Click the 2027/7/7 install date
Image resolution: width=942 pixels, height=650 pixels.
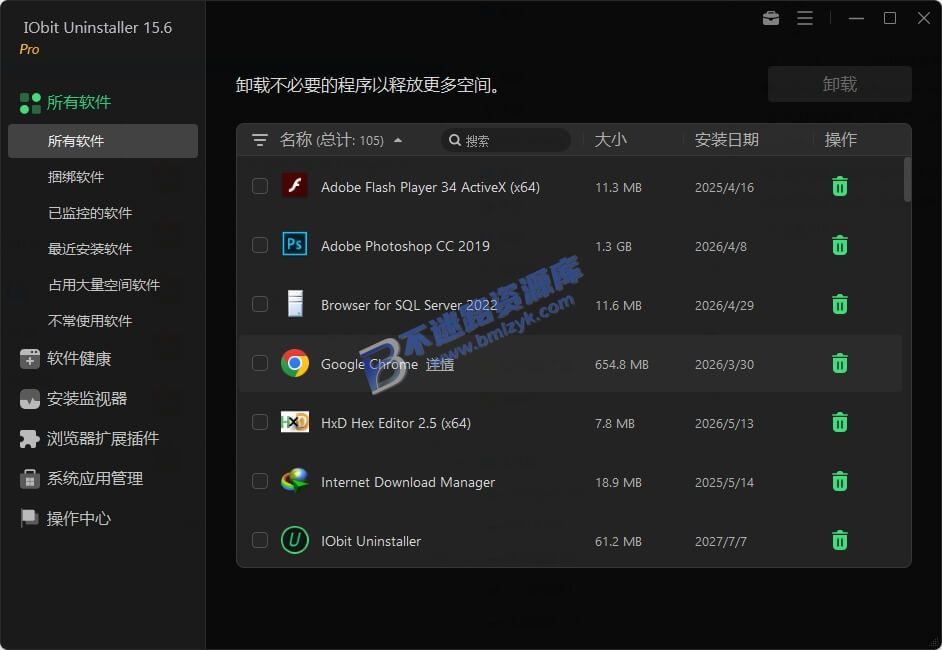[720, 542]
